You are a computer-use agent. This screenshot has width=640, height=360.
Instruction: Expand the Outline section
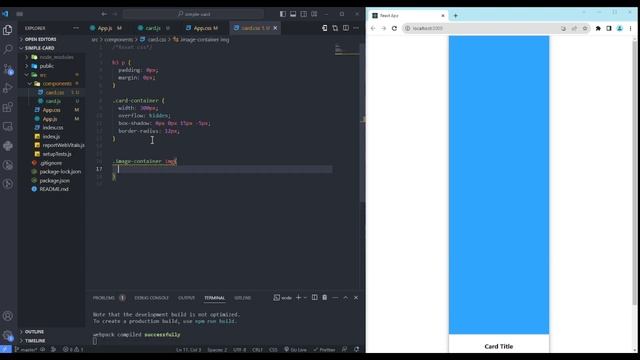[34, 332]
